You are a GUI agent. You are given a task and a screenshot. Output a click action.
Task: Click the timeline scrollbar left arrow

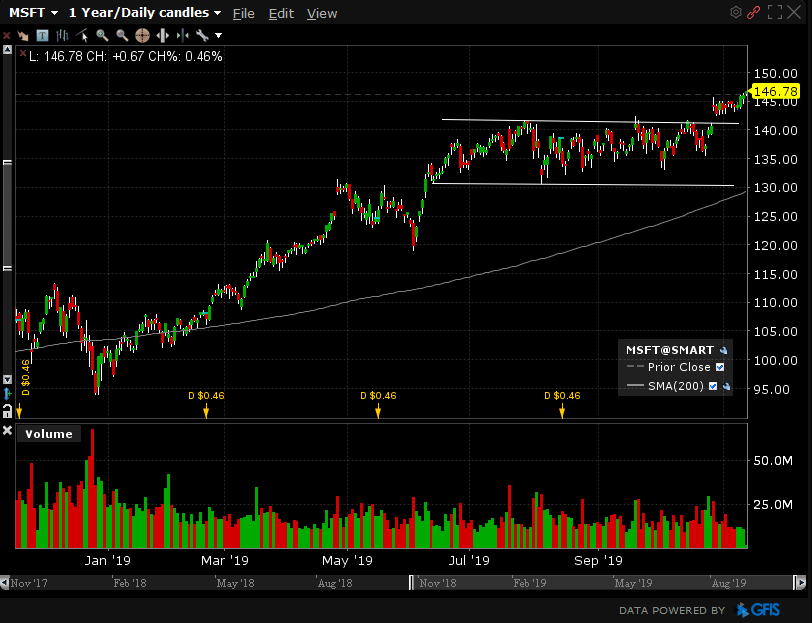click(5, 583)
